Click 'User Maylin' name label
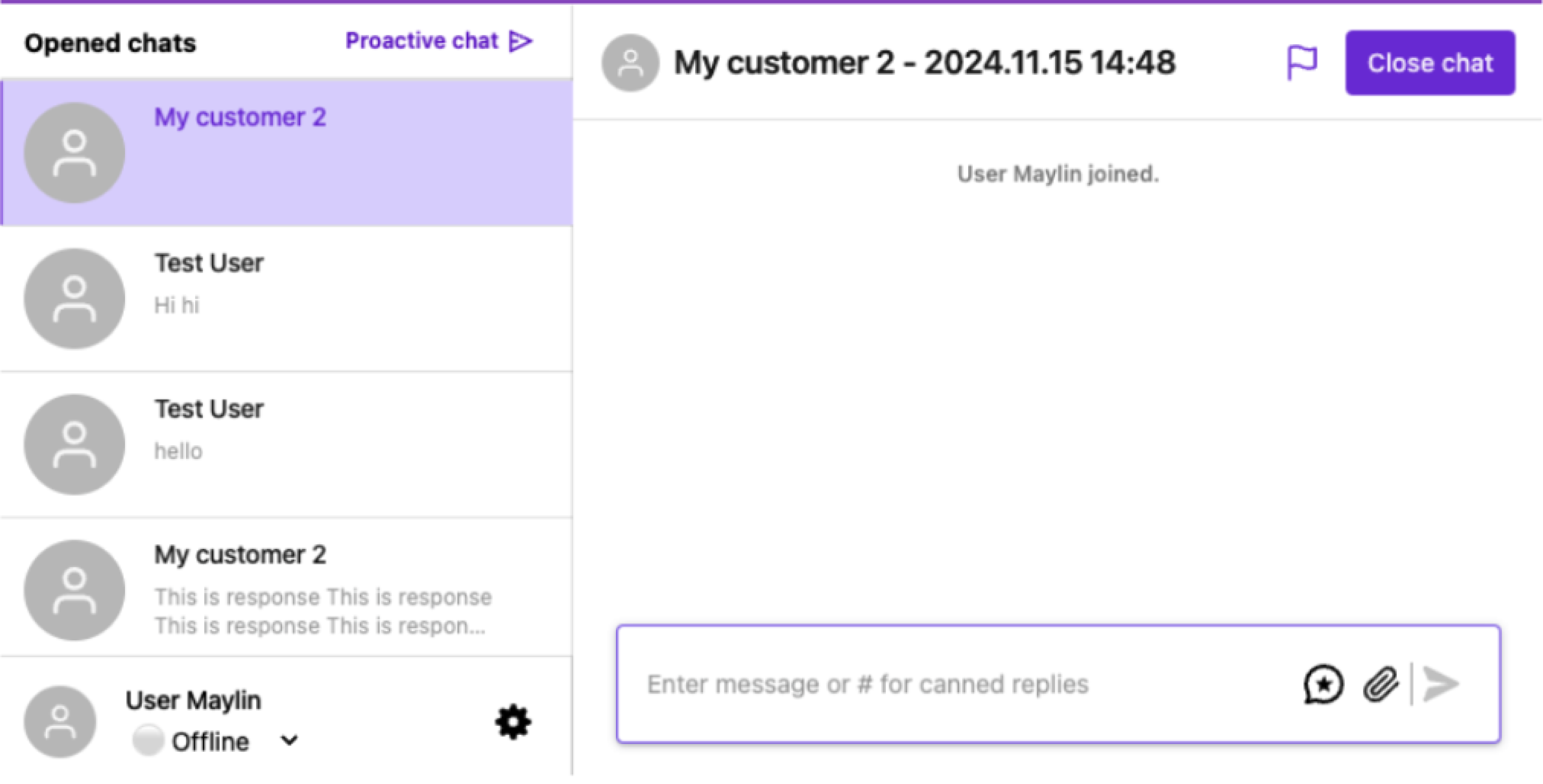This screenshot has height=784, width=1543. 193,701
